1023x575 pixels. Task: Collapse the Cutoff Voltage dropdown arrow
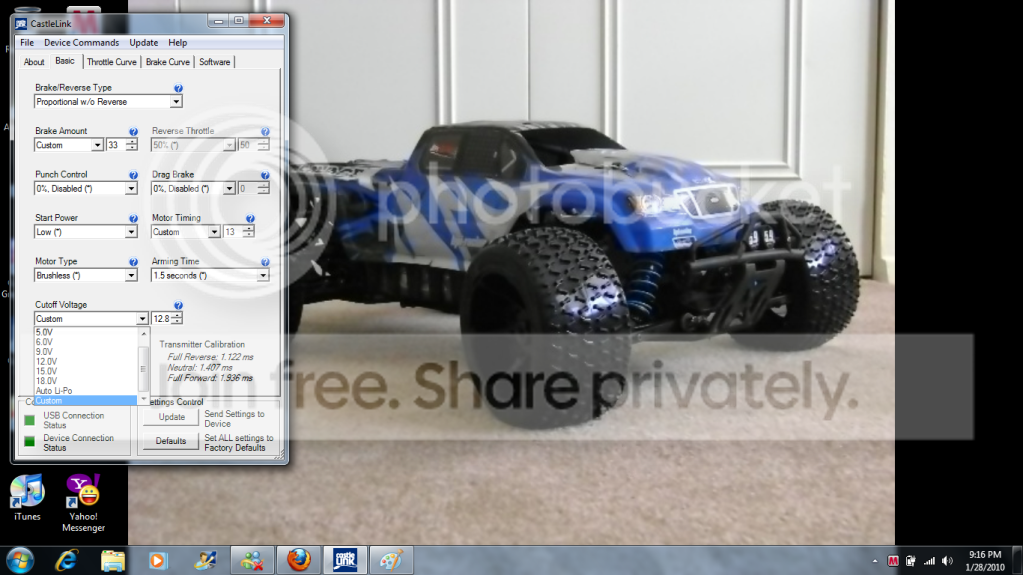pos(142,319)
